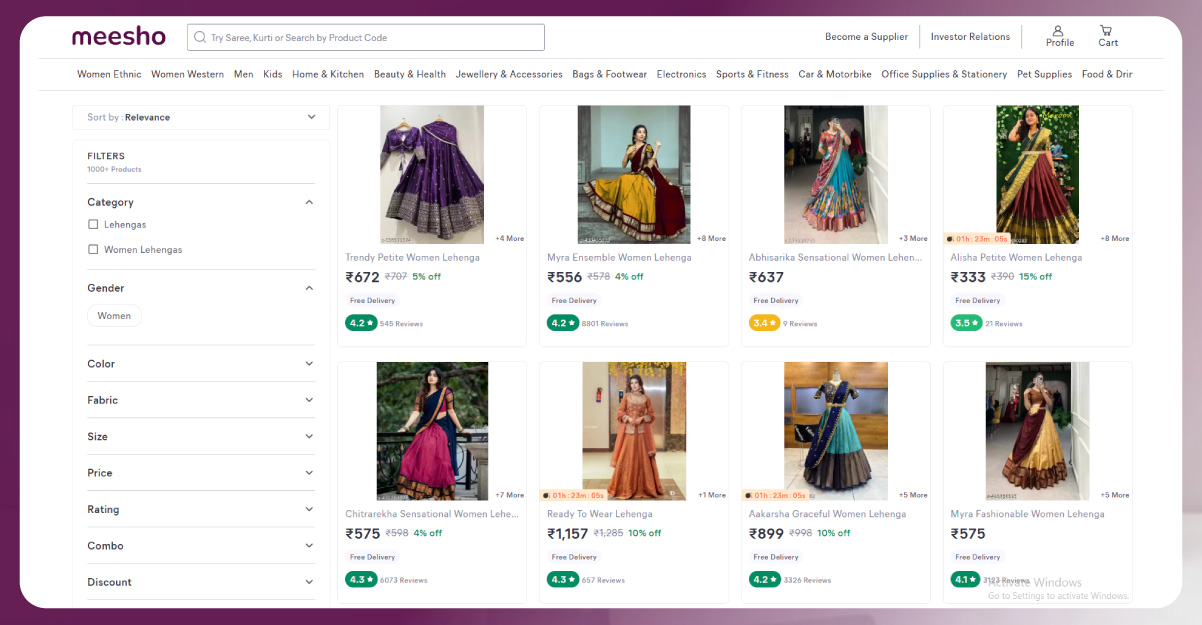Open the Jewellery & Accessories menu
The image size is (1202, 625).
click(x=508, y=74)
